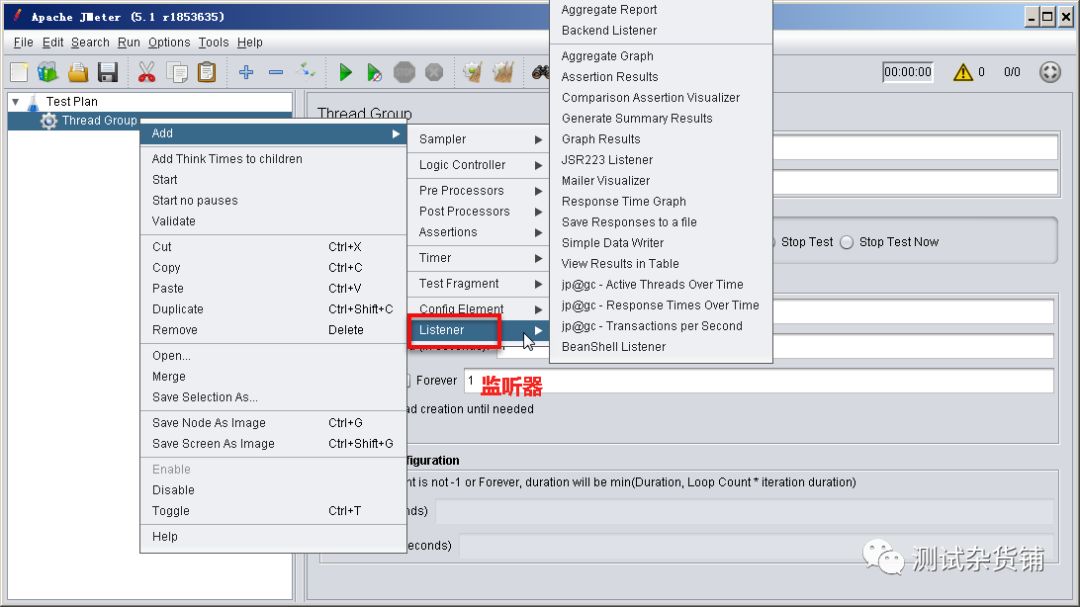
Task: Toggle the Forever checkbox
Action: pyautogui.click(x=408, y=380)
